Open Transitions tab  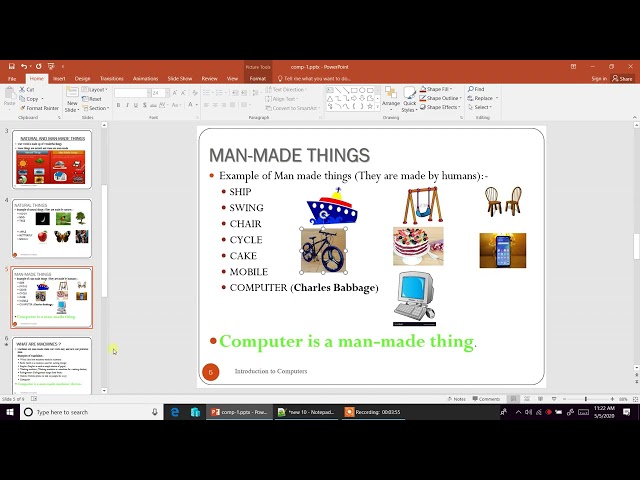point(111,78)
